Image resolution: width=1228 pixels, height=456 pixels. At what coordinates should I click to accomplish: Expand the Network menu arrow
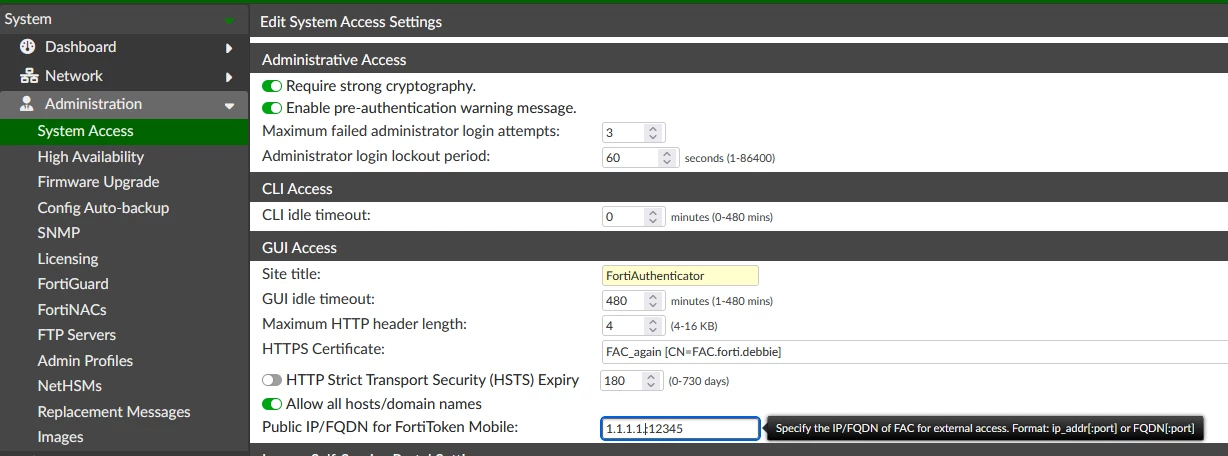coord(229,77)
